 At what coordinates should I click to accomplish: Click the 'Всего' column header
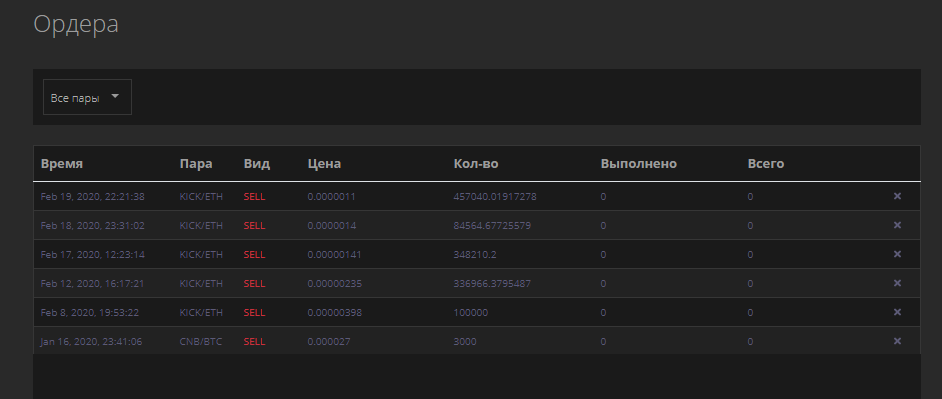766,163
